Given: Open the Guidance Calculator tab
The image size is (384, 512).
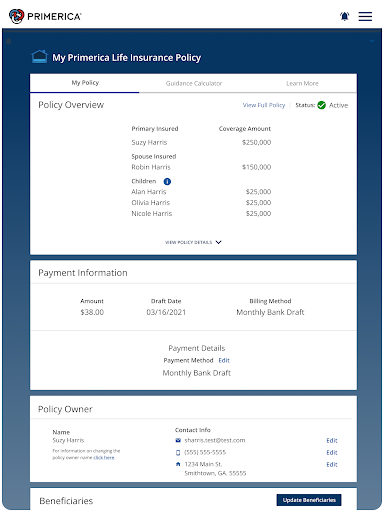Looking at the screenshot, I should point(194,83).
